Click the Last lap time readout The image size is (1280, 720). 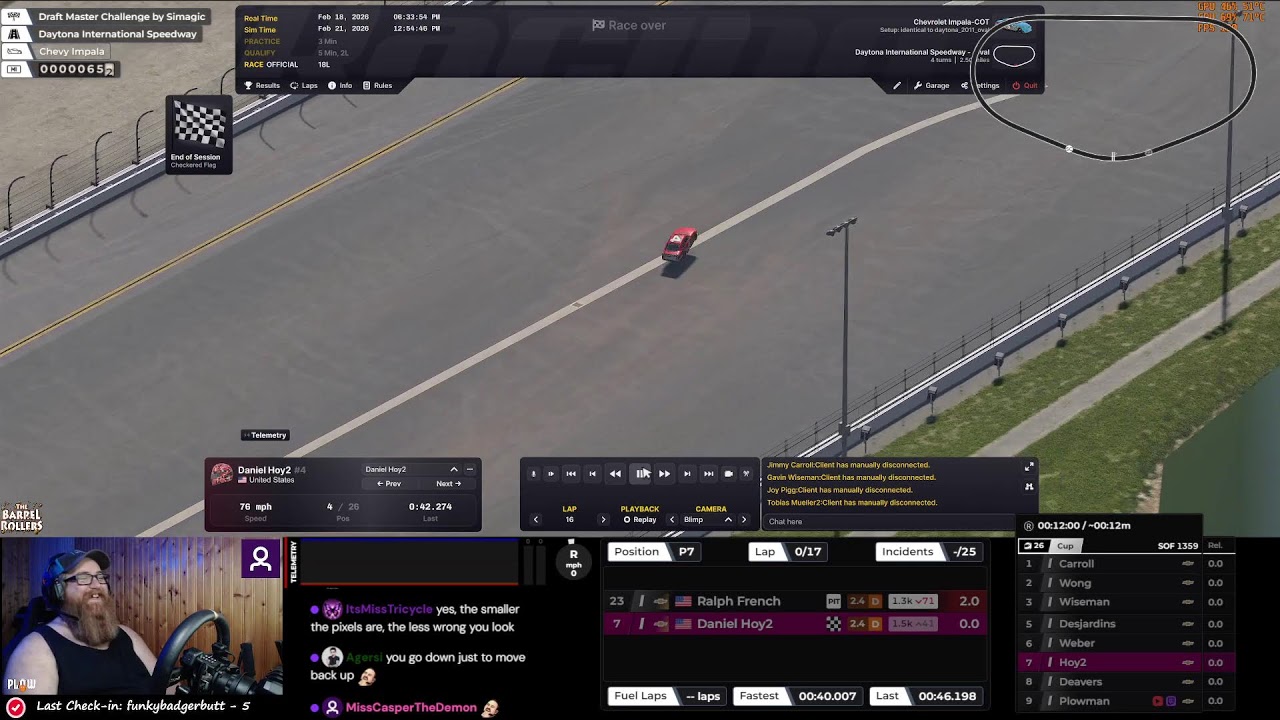click(927, 696)
